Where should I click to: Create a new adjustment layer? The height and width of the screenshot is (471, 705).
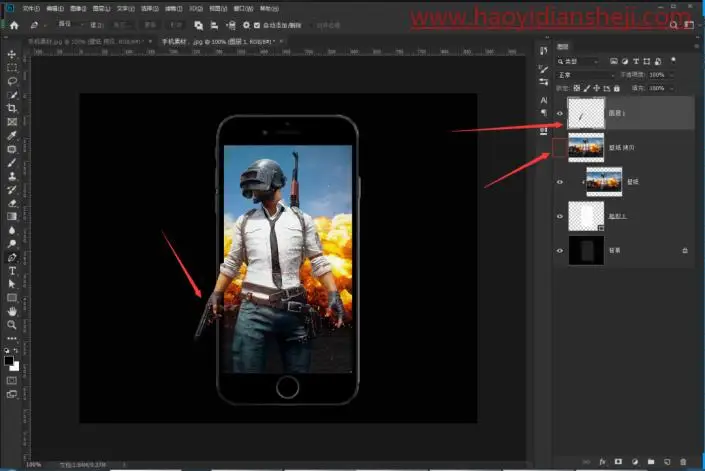(x=635, y=462)
